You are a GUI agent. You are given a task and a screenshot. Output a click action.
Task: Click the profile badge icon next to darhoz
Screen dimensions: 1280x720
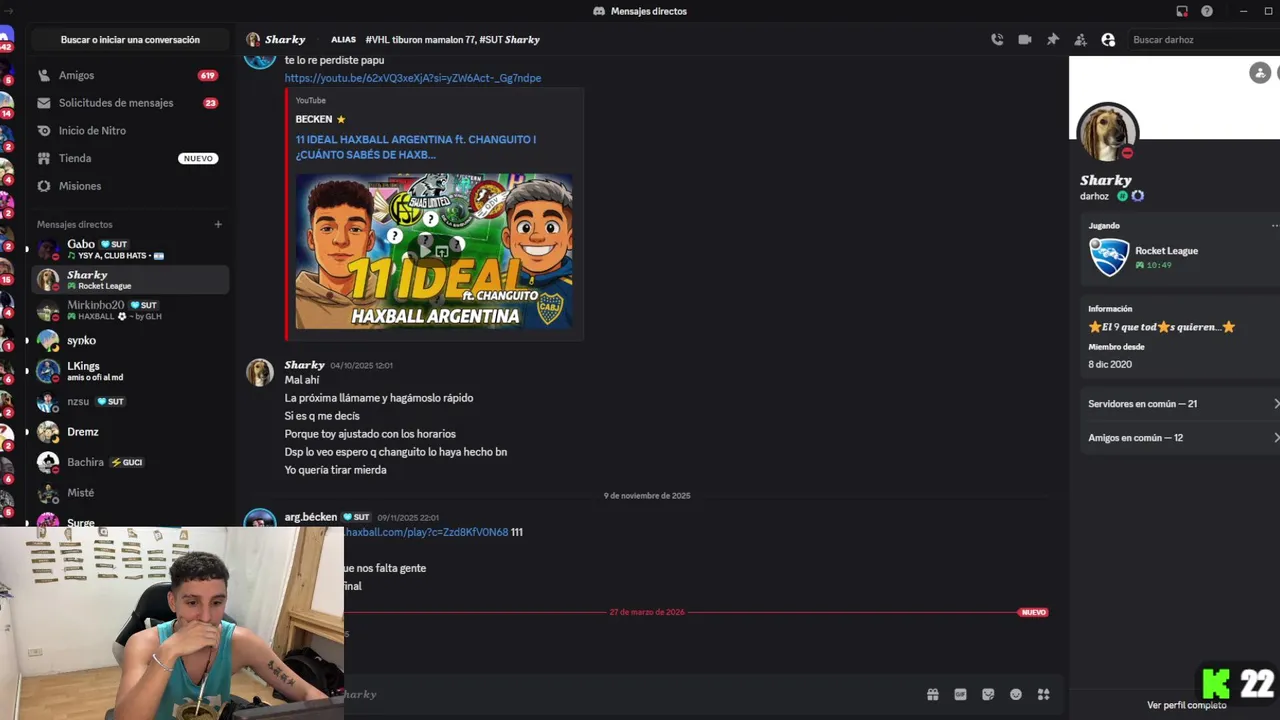(x=1137, y=196)
